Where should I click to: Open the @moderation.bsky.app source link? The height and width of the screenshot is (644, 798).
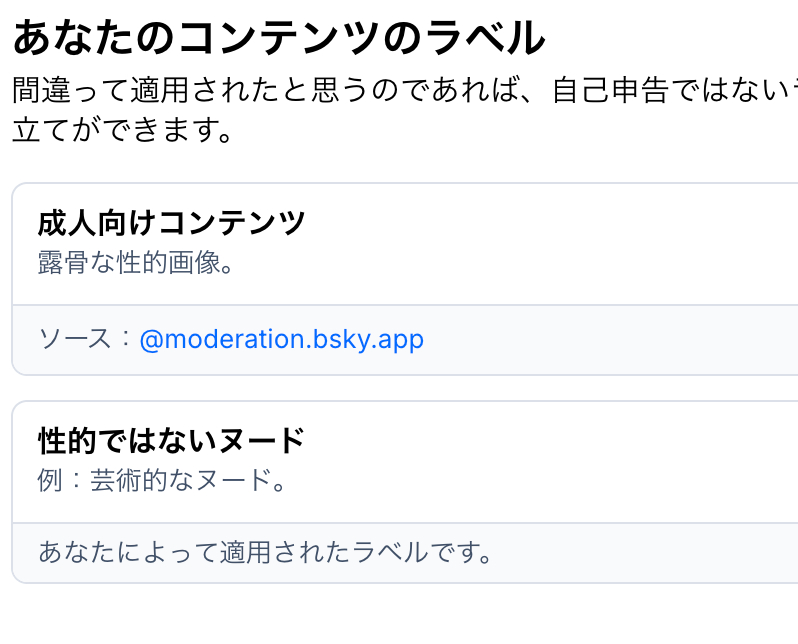(x=282, y=339)
